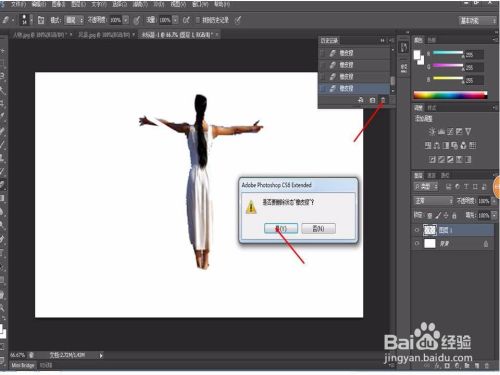Add a Black & White adjustment
500x375 pixels.
[x=446, y=145]
